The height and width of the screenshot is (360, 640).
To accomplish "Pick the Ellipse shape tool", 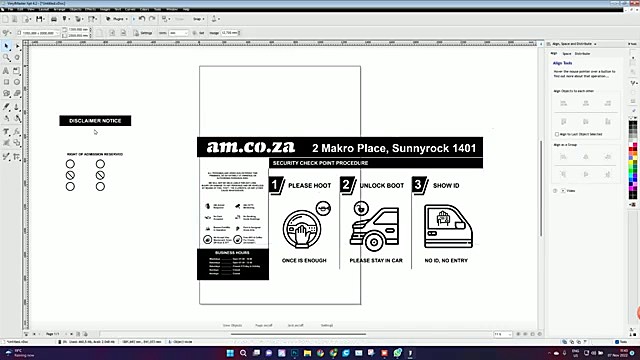I will tap(17, 82).
